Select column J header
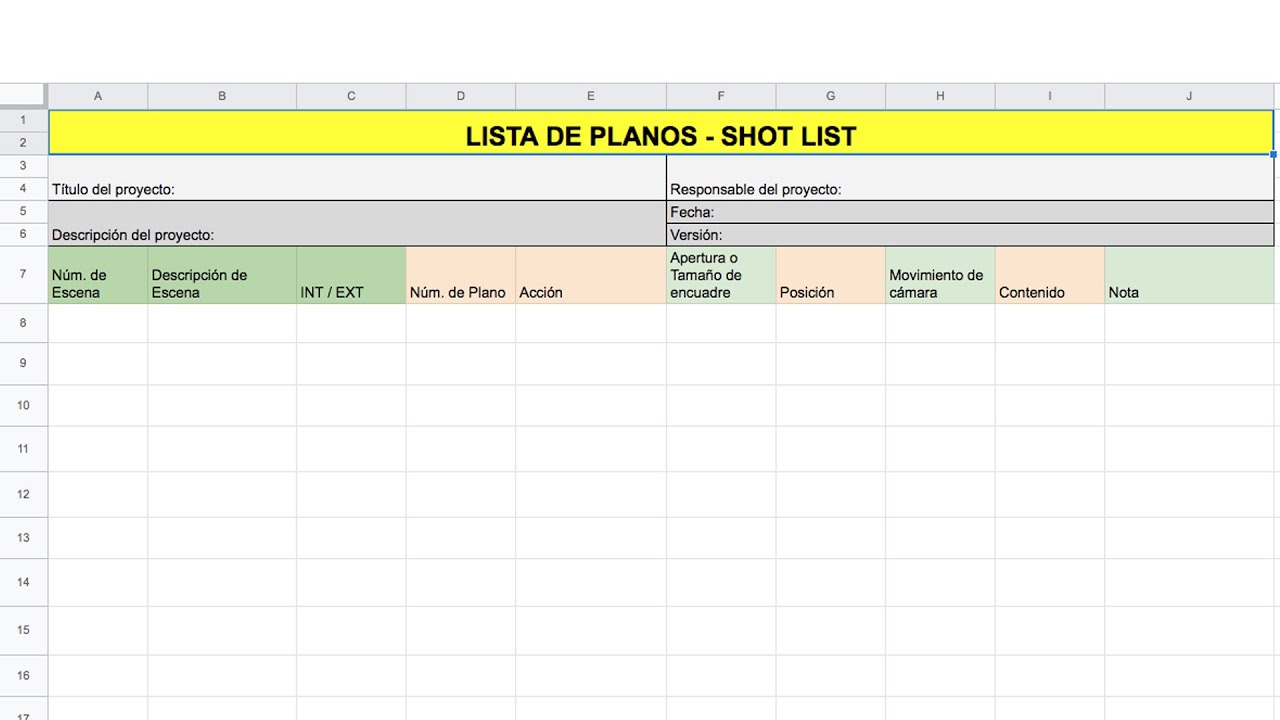The height and width of the screenshot is (720, 1280). (x=1189, y=96)
